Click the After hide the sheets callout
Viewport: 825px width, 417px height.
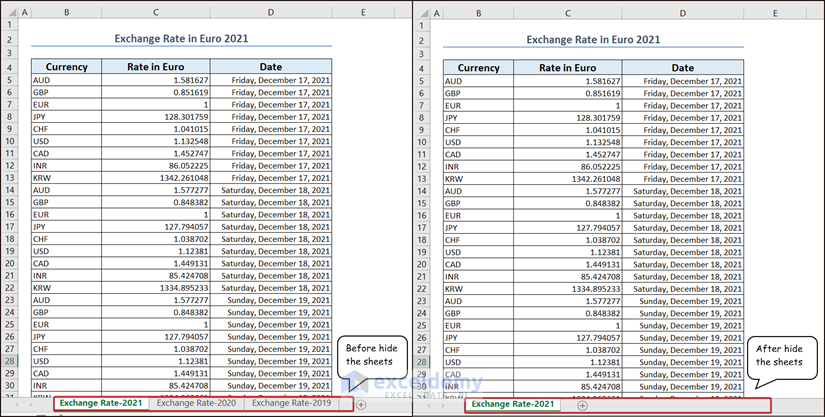pyautogui.click(x=781, y=355)
